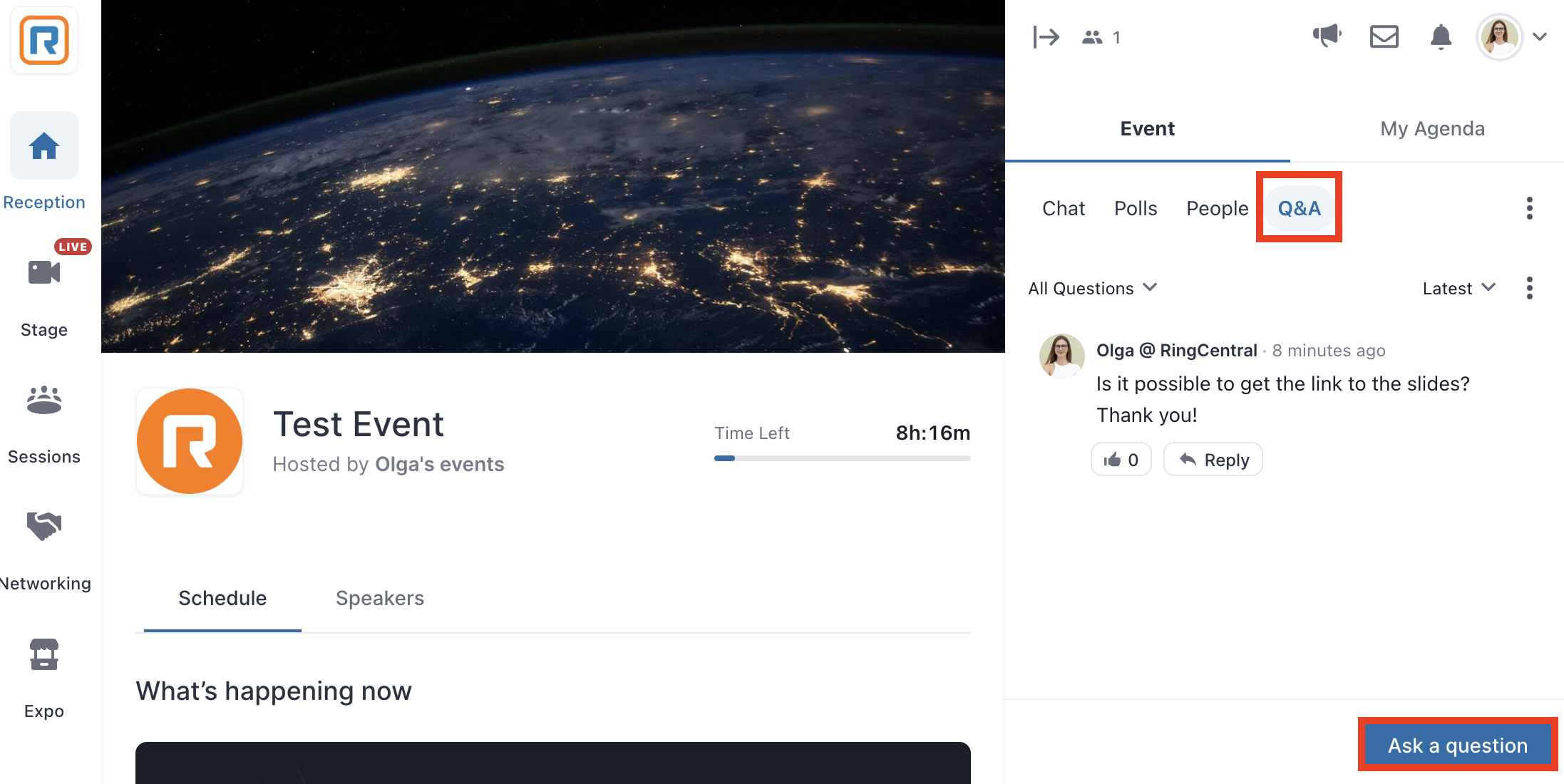Click the LIVE badge on Stage
1564x784 pixels.
[73, 247]
